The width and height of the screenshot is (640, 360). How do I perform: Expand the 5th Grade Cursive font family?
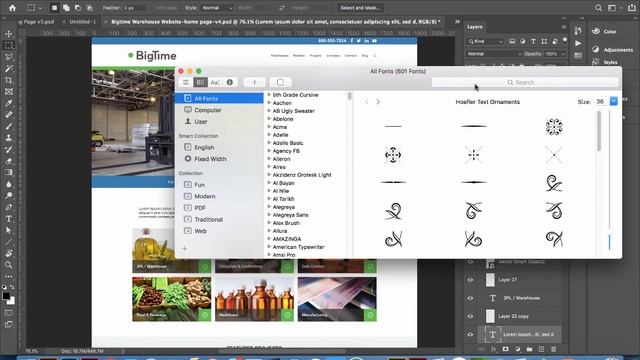pyautogui.click(x=269, y=95)
